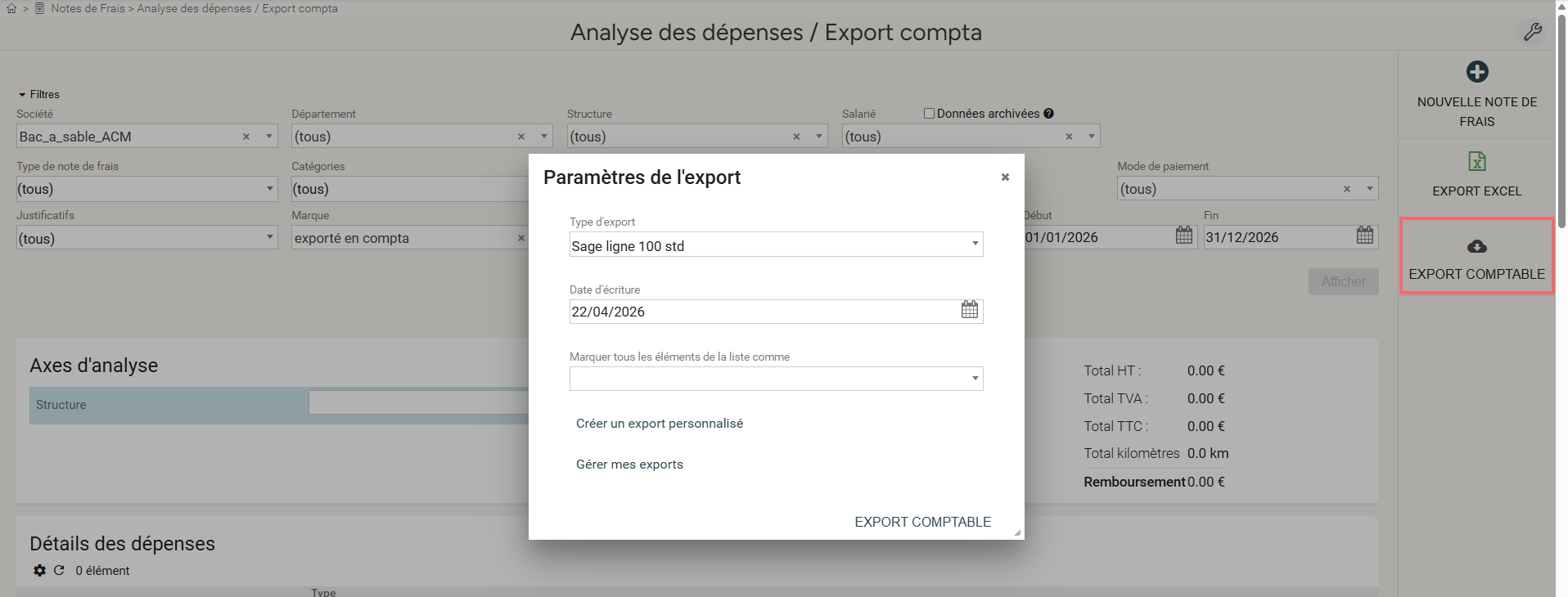
Task: Expand Marquer tous les éléments dropdown
Action: [775, 379]
